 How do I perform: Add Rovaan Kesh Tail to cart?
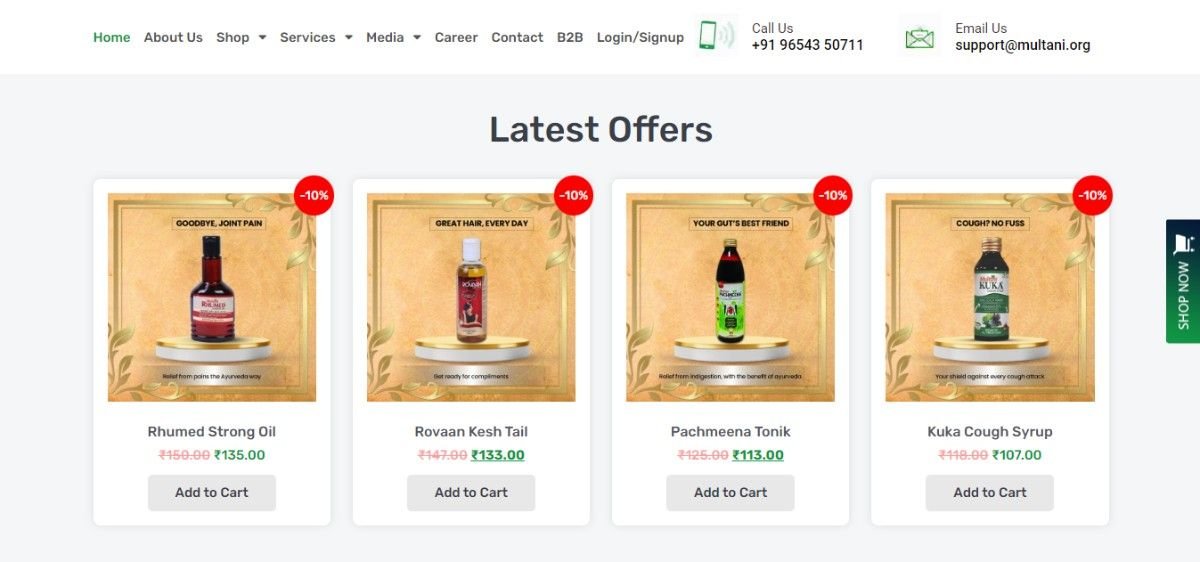(471, 492)
